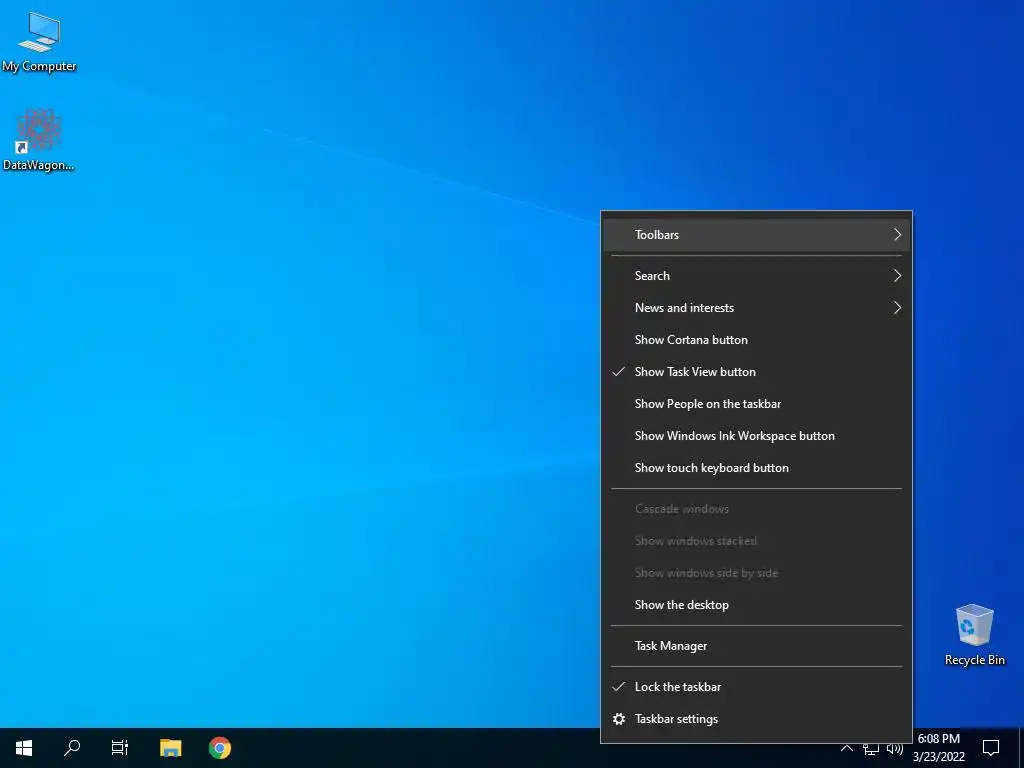Launch File Explorer from the taskbar

tap(170, 748)
